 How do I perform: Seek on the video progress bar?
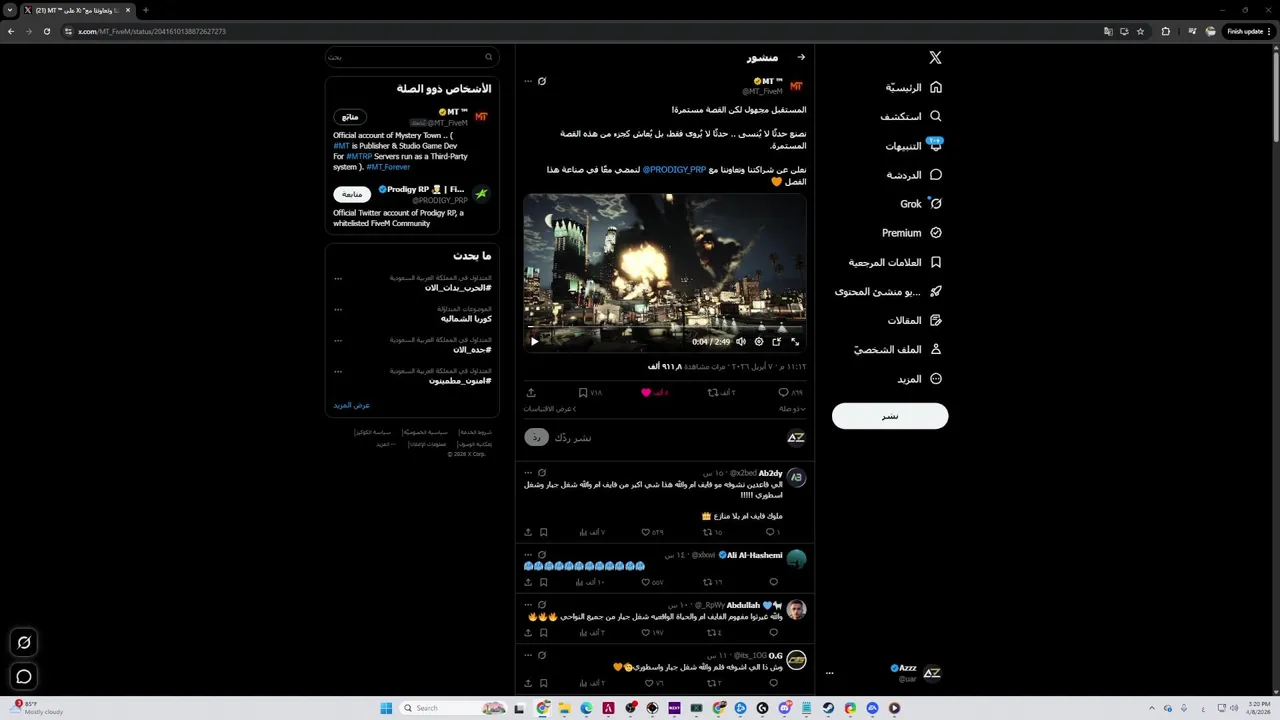(665, 326)
